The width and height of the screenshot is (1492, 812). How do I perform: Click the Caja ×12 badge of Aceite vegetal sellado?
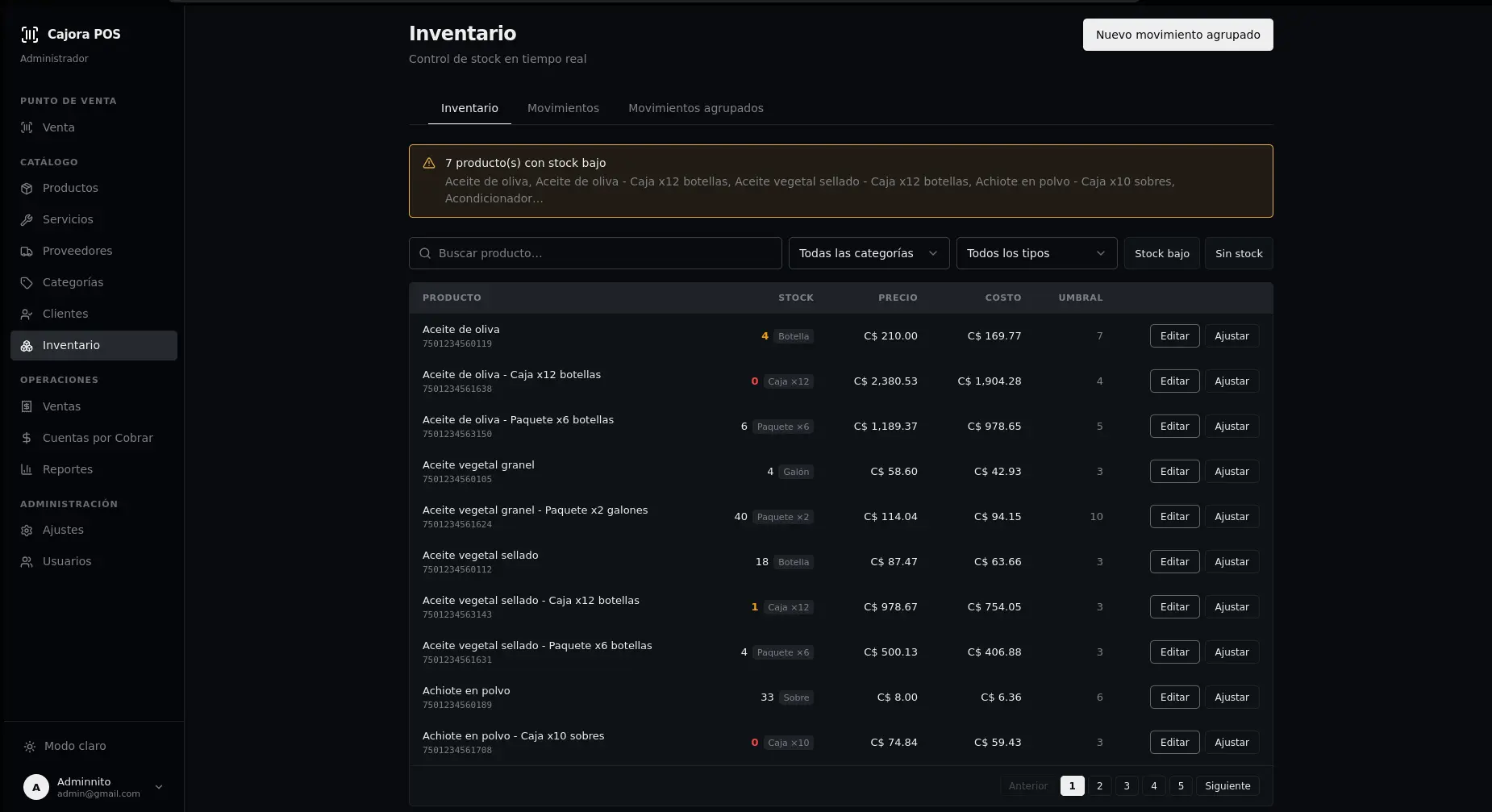click(788, 607)
